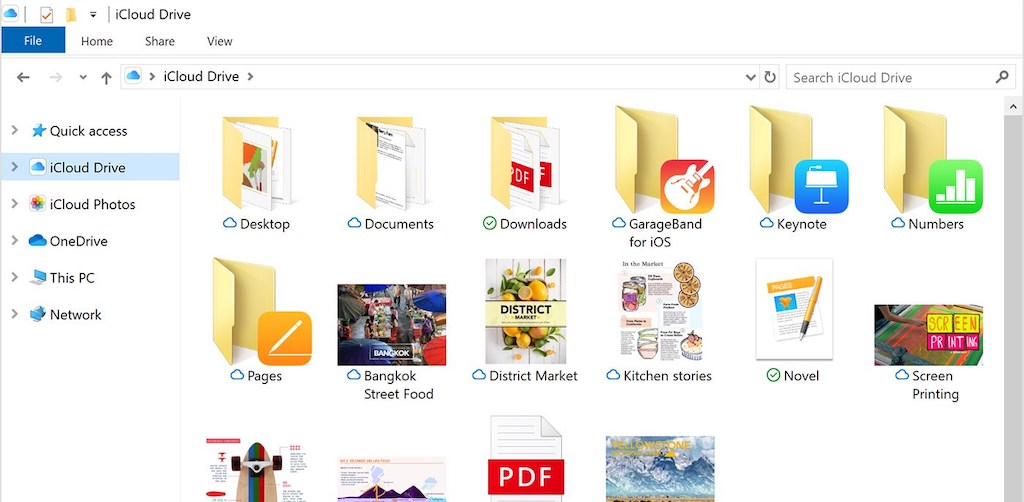Switch to the Share ribbon tab
The height and width of the screenshot is (502, 1024).
point(159,41)
